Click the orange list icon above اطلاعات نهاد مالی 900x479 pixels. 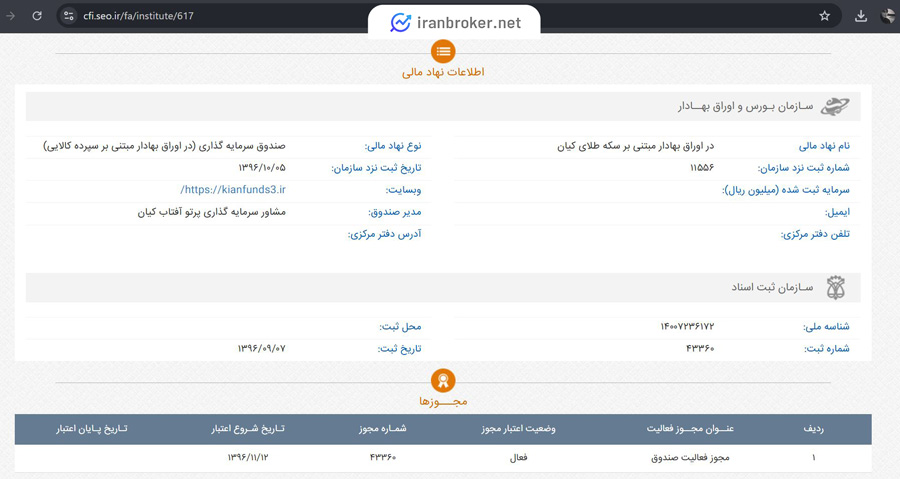point(443,52)
